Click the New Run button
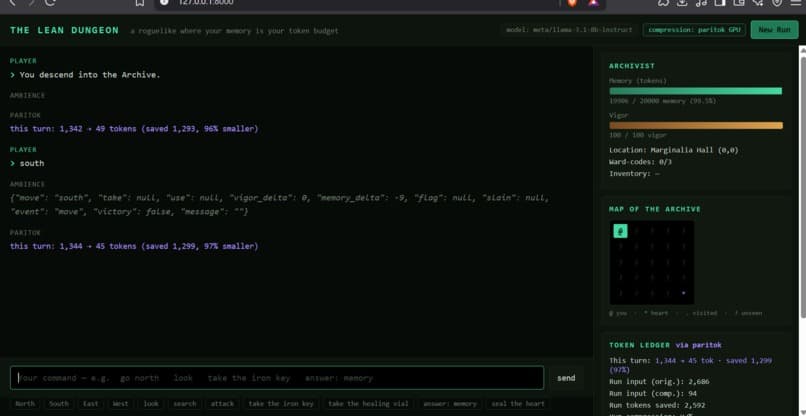The width and height of the screenshot is (806, 416). pyautogui.click(x=774, y=30)
